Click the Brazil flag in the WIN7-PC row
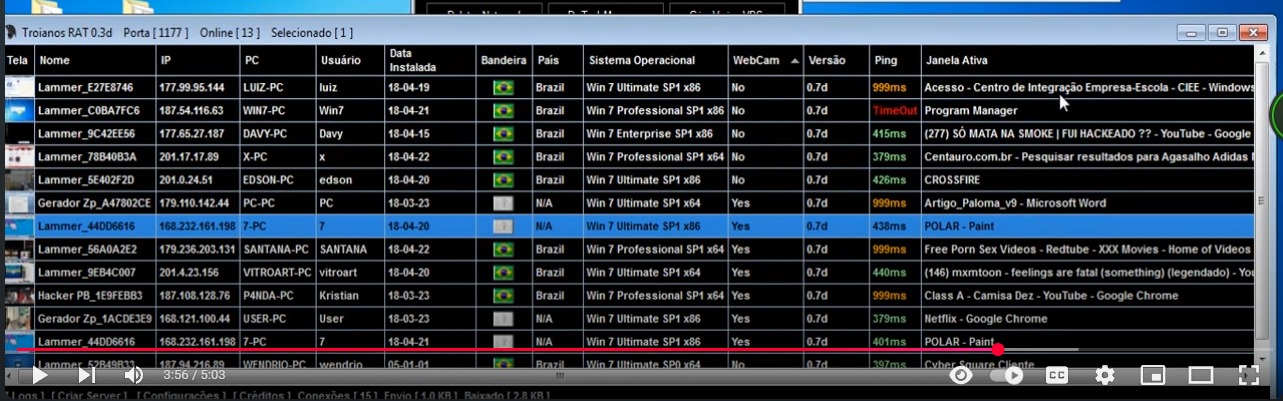The height and width of the screenshot is (401, 1283). point(503,111)
